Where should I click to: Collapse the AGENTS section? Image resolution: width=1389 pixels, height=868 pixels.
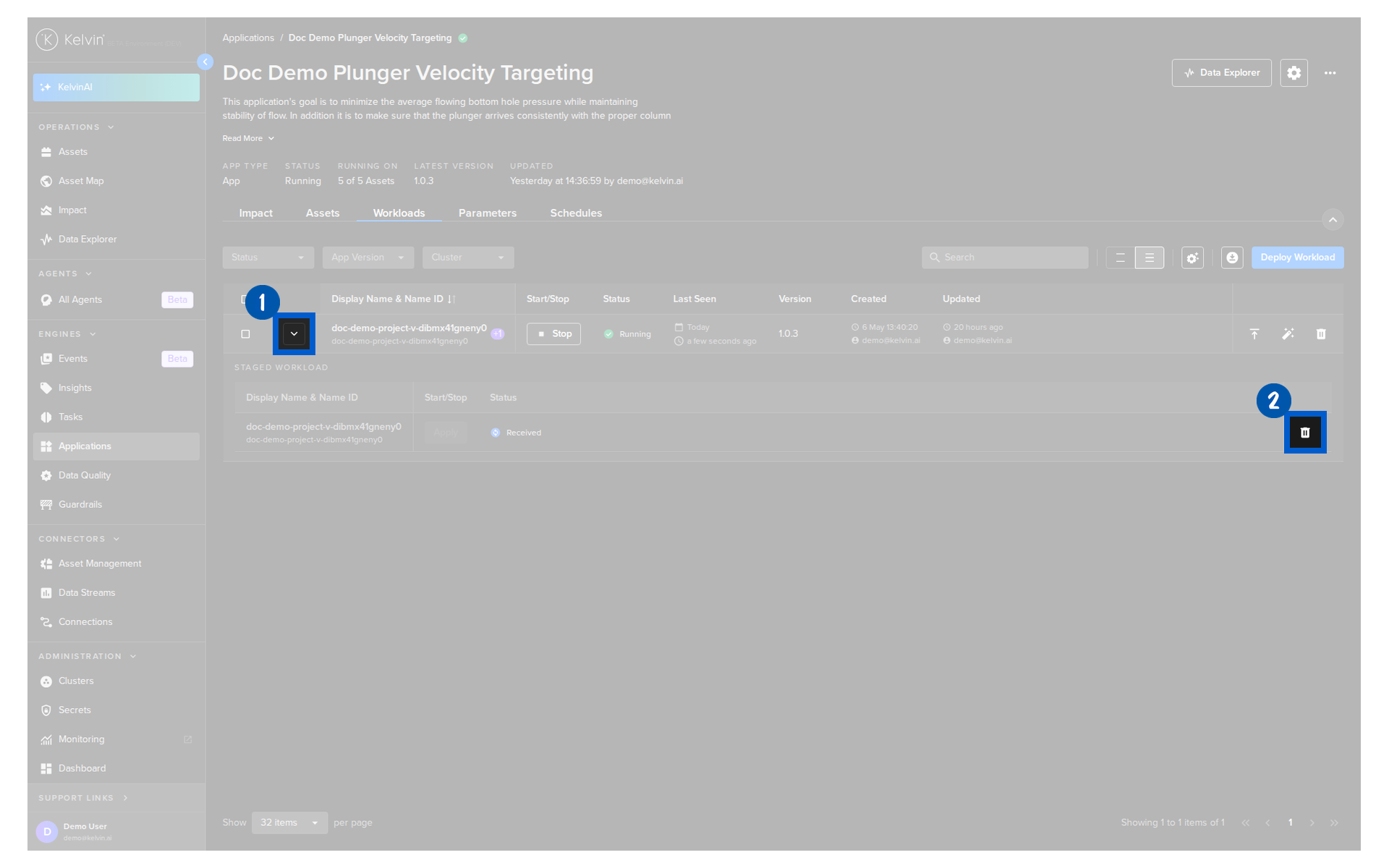(65, 274)
